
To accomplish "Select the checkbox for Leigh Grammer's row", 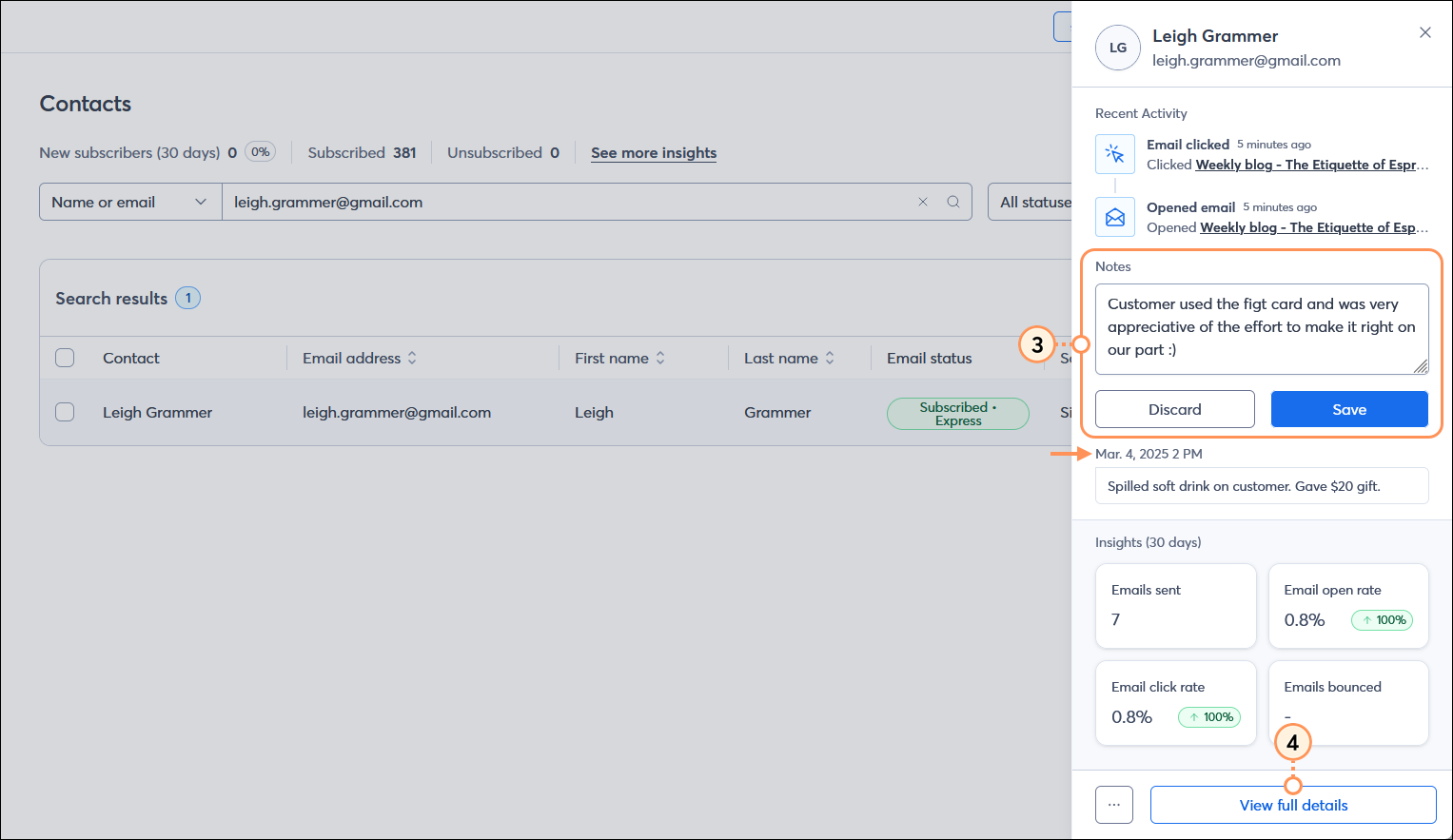I will coord(64,412).
